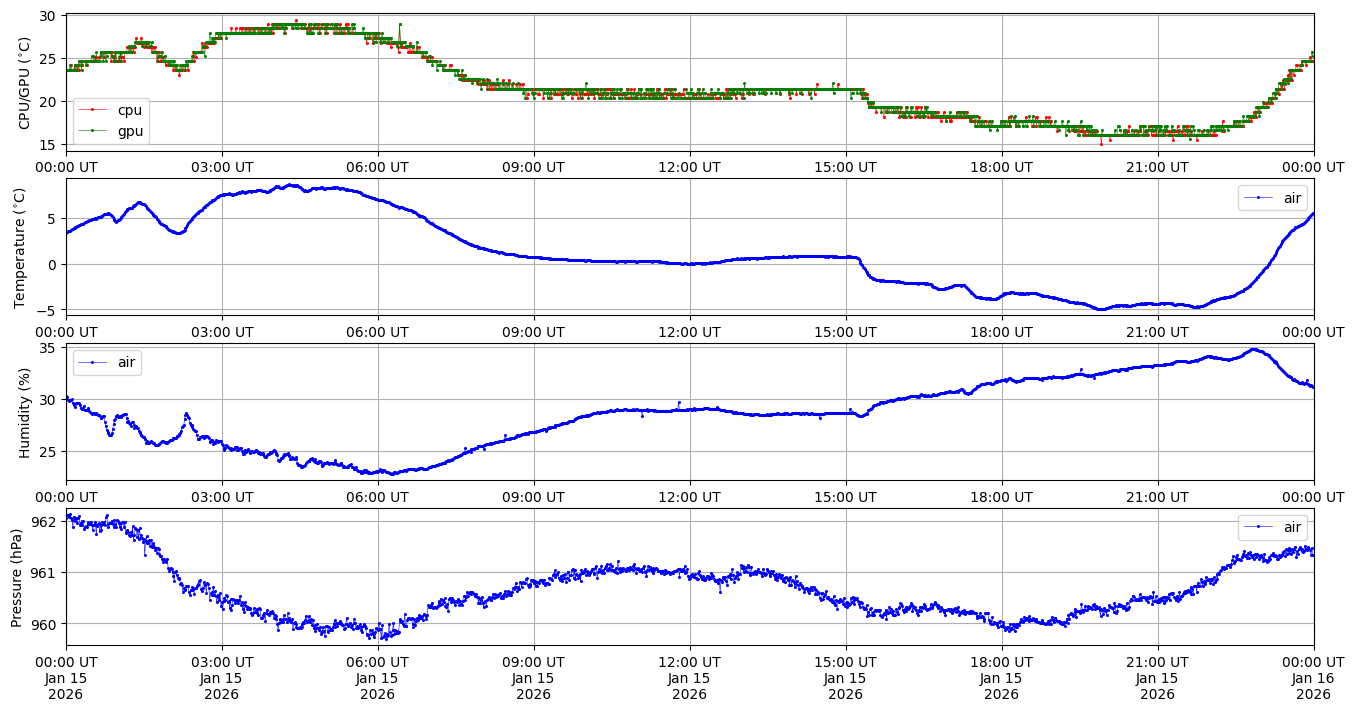Click the CPU/GPU (°C) y-axis label
The height and width of the screenshot is (711, 1354).
(x=25, y=83)
